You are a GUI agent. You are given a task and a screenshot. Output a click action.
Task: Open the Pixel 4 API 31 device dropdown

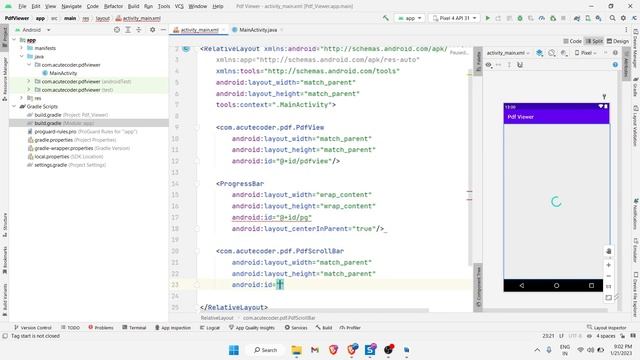pos(454,18)
